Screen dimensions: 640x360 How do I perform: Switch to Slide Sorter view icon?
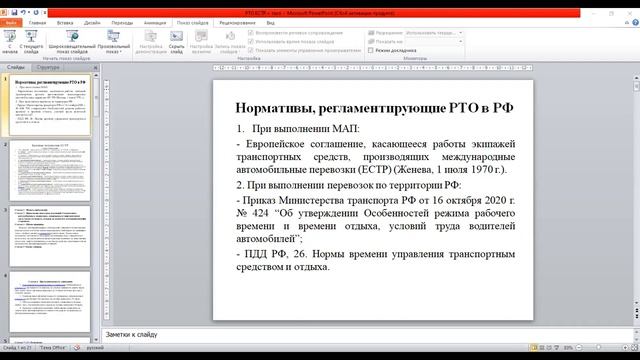click(x=542, y=348)
